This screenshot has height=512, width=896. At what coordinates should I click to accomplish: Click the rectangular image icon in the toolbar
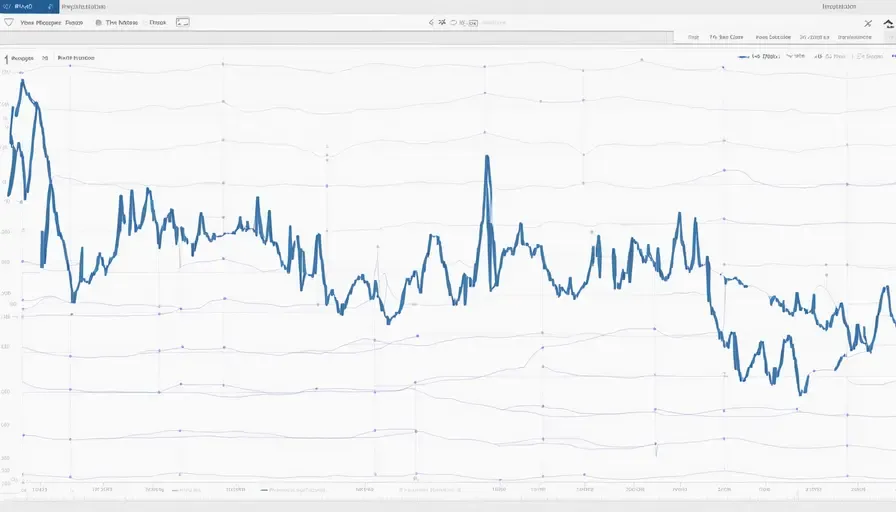point(182,22)
